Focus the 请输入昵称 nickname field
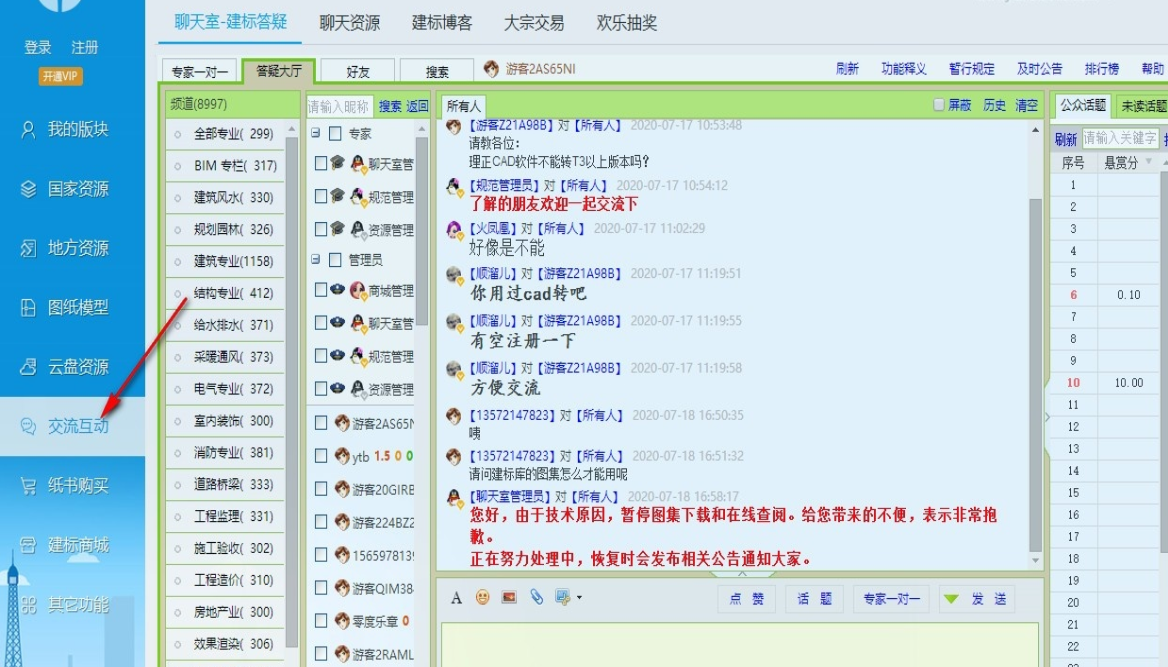This screenshot has height=667, width=1168. coord(340,106)
